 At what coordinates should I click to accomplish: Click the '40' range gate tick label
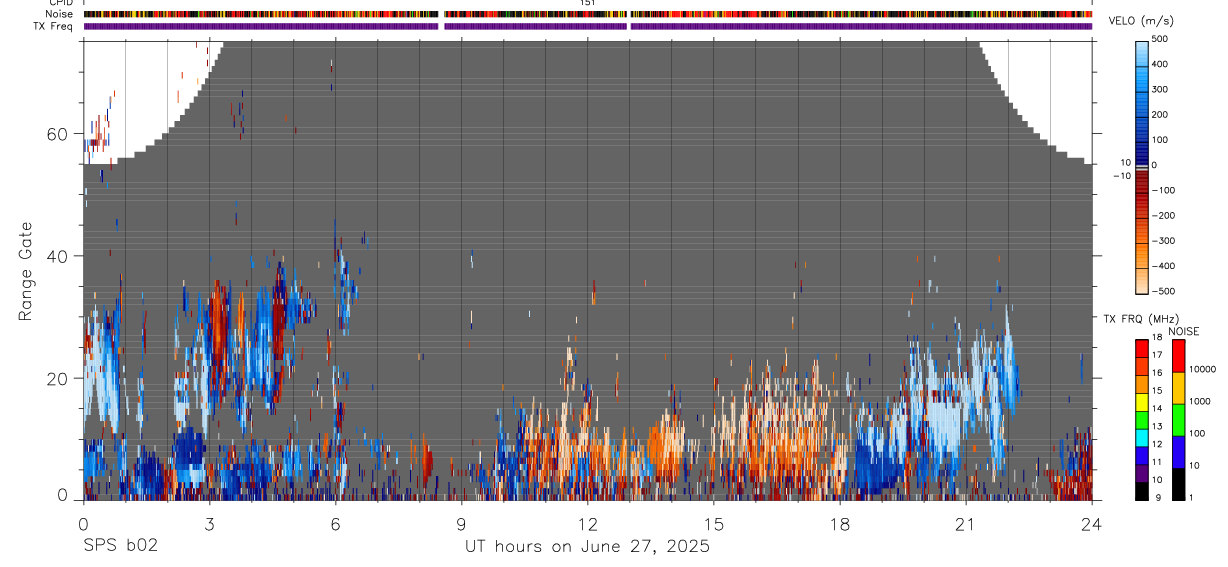57,256
